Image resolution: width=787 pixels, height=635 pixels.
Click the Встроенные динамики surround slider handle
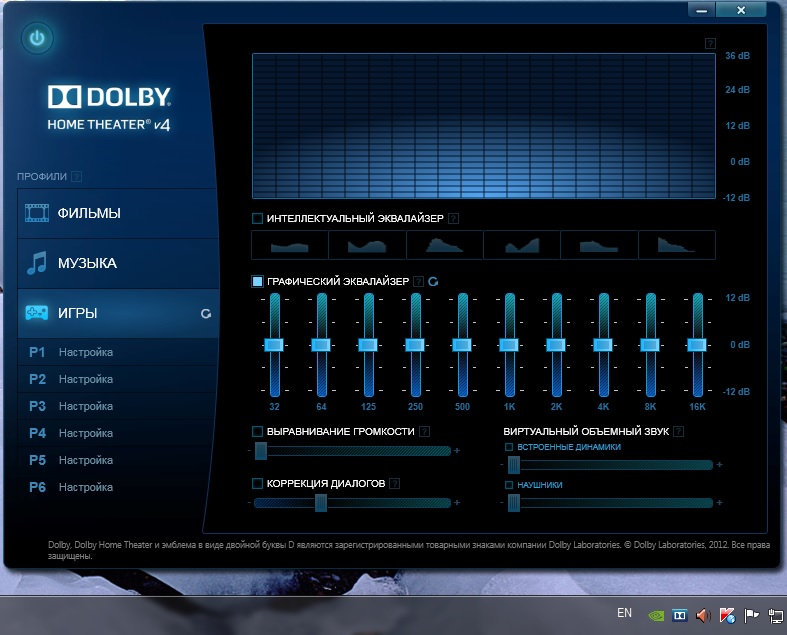pos(514,465)
